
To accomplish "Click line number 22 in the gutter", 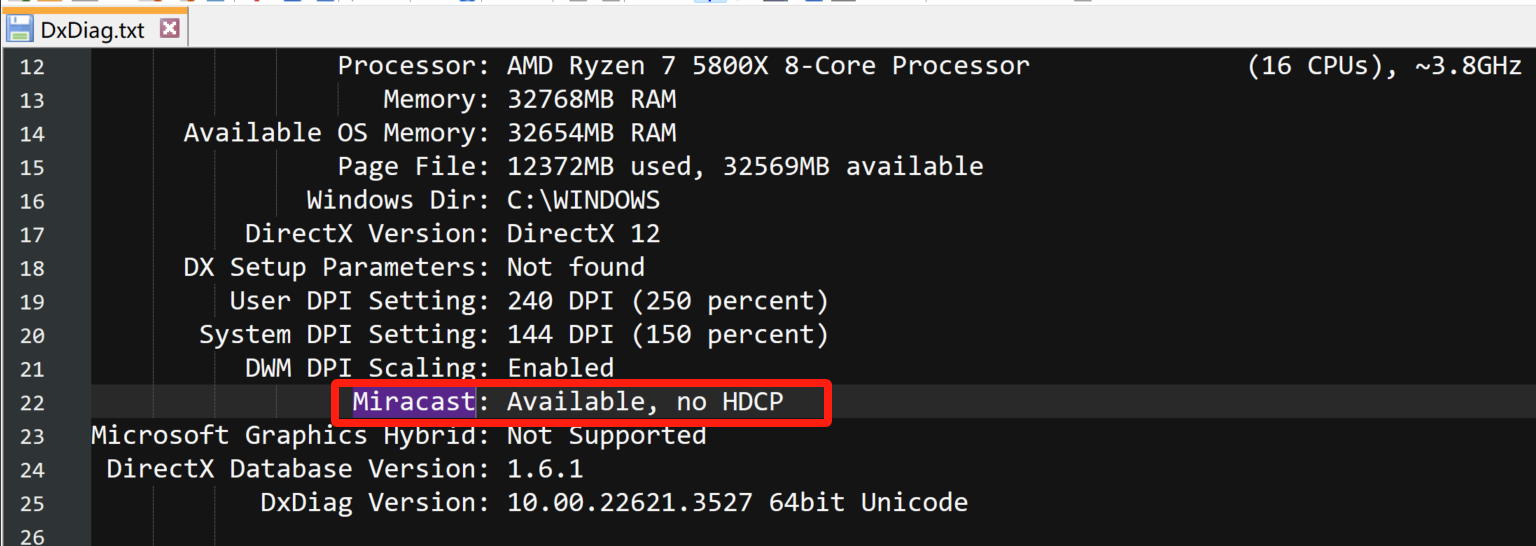I will 32,403.
